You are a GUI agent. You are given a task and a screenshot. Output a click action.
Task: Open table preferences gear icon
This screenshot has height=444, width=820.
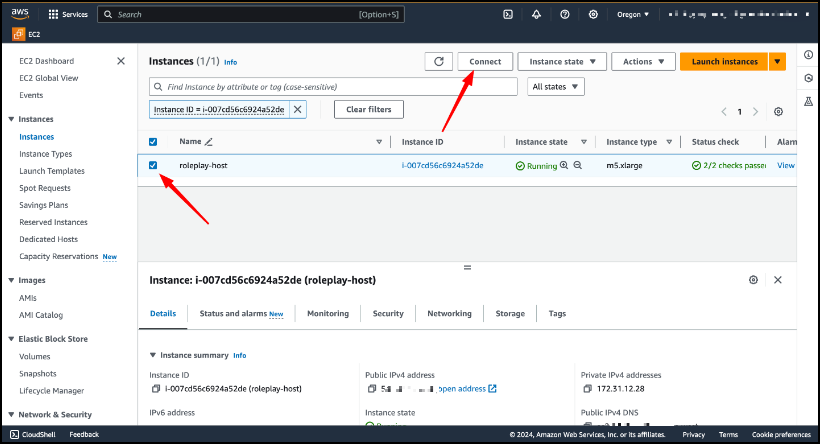click(x=778, y=111)
